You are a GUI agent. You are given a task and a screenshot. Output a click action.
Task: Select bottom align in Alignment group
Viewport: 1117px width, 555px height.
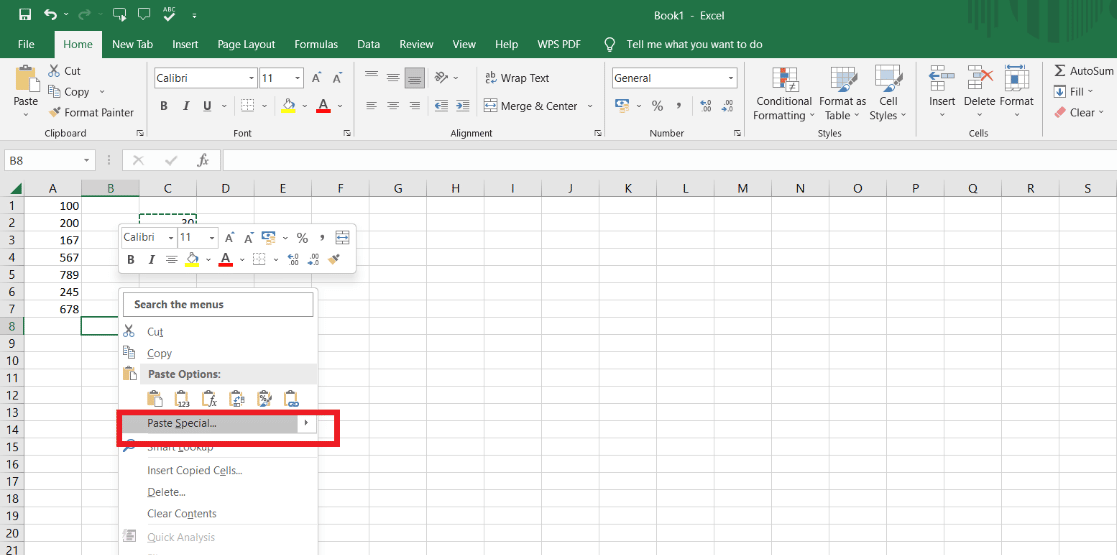415,78
